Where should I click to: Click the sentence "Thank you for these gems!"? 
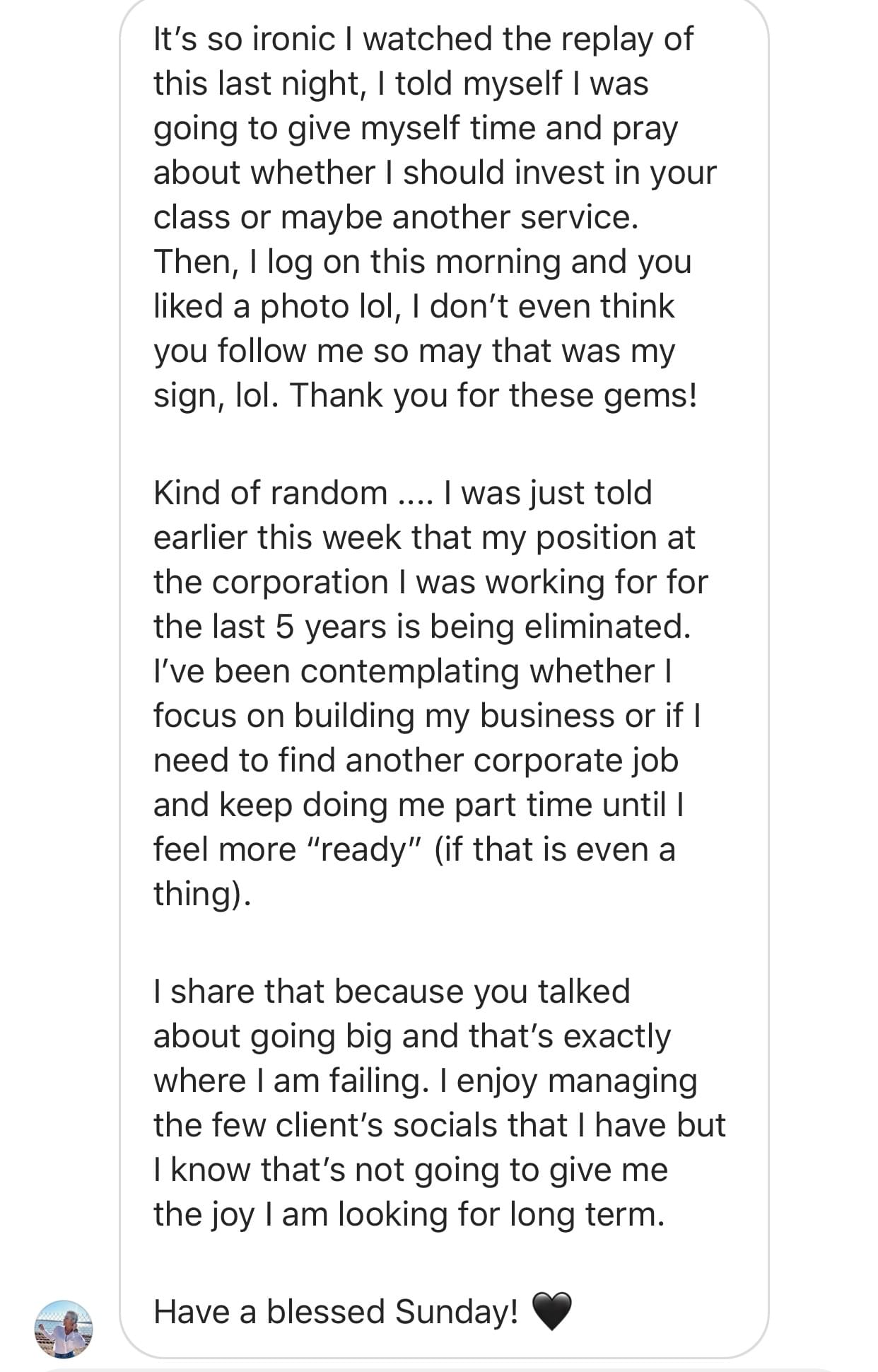point(493,395)
